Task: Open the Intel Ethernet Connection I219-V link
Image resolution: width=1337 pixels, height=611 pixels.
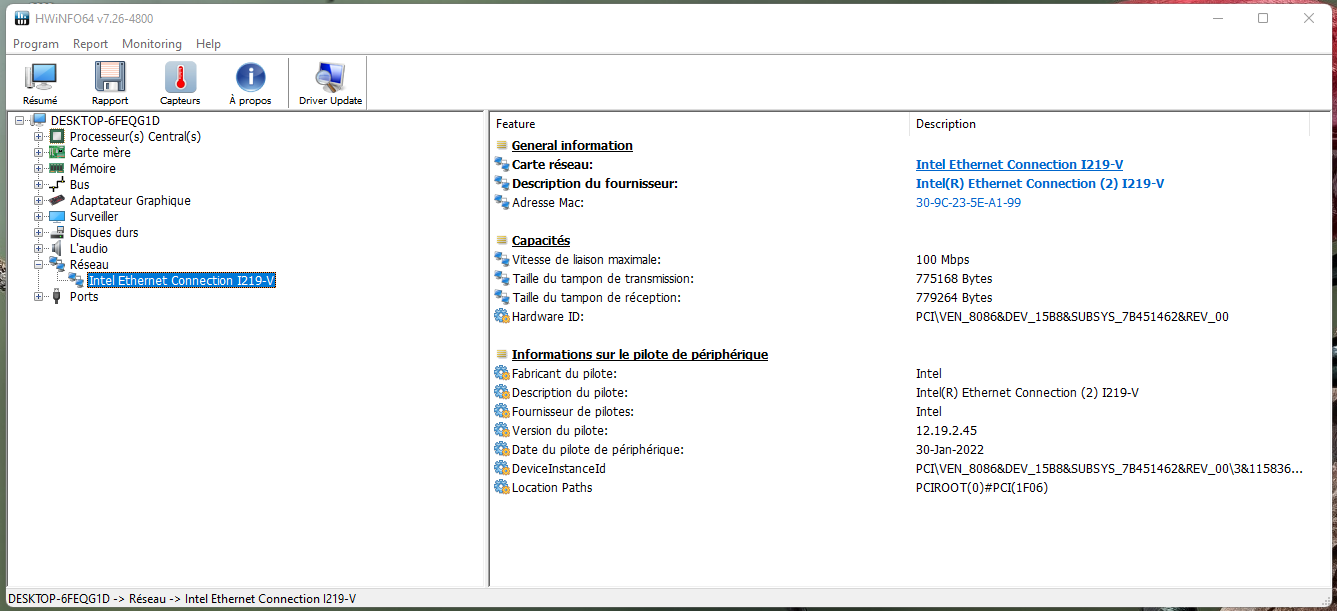Action: [x=1019, y=164]
